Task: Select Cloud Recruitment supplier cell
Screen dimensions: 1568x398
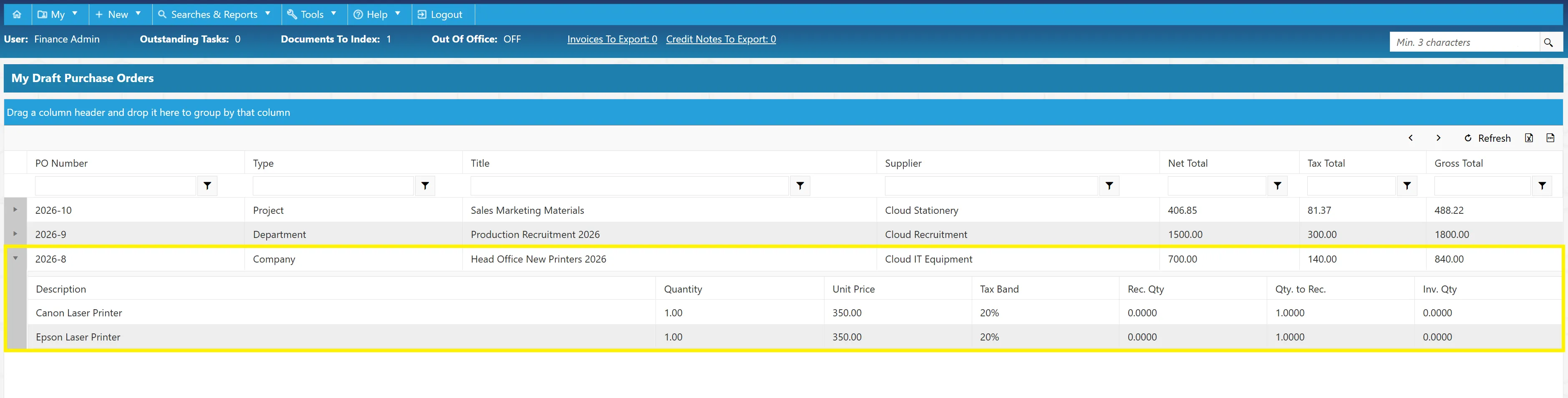Action: click(1018, 235)
